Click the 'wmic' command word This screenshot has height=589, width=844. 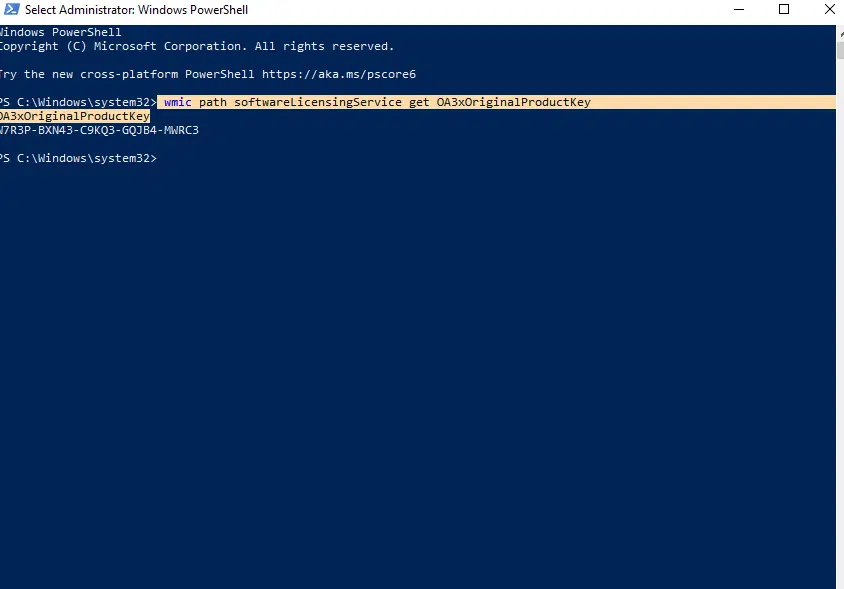tap(177, 103)
